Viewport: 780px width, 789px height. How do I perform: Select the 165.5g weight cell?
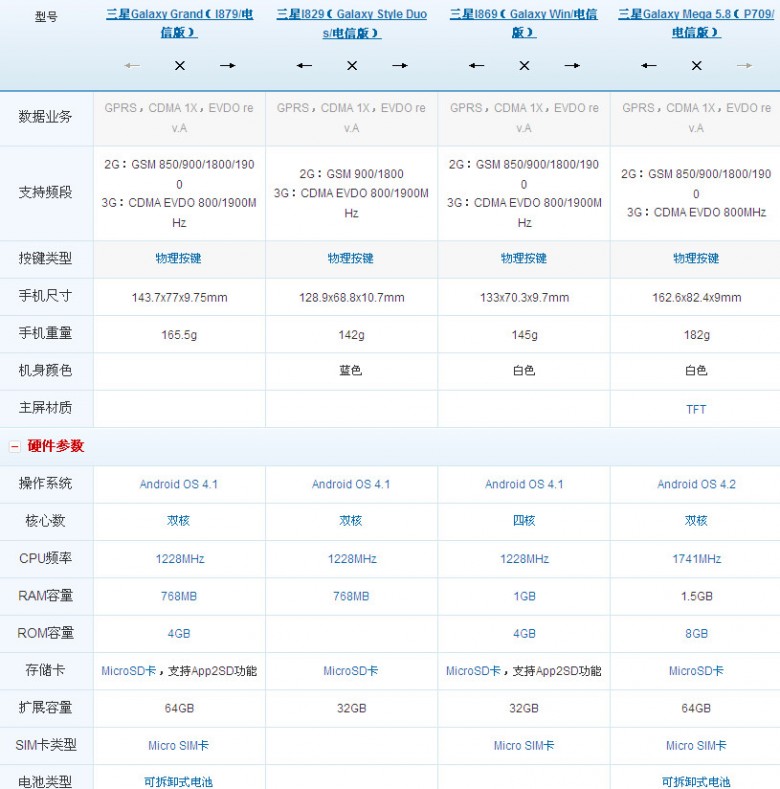179,335
